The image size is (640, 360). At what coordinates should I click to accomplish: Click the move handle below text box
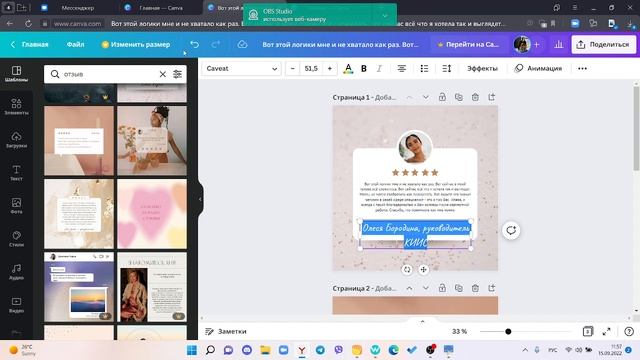click(424, 270)
